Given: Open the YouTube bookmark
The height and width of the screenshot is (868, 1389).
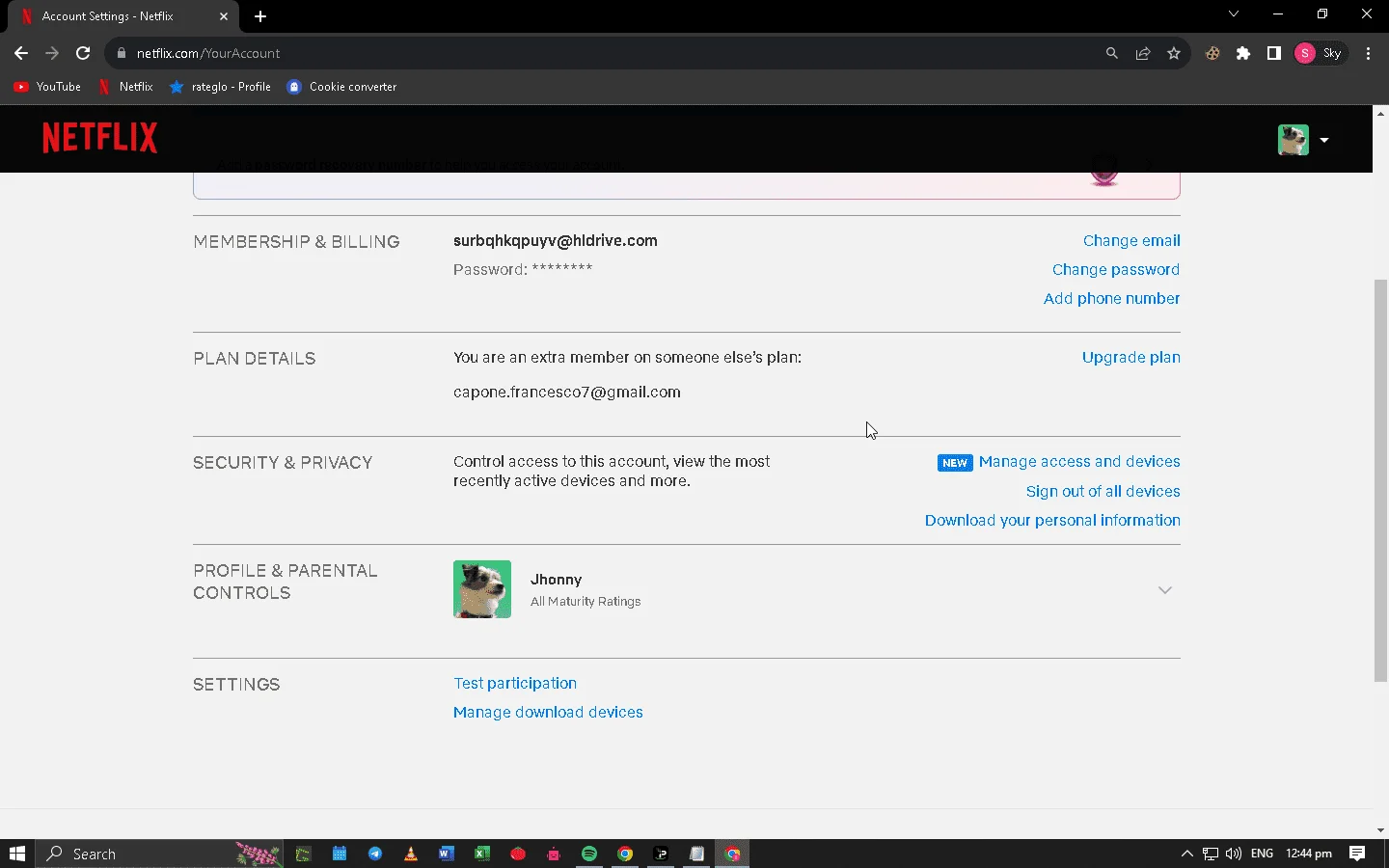Looking at the screenshot, I should pos(47,87).
